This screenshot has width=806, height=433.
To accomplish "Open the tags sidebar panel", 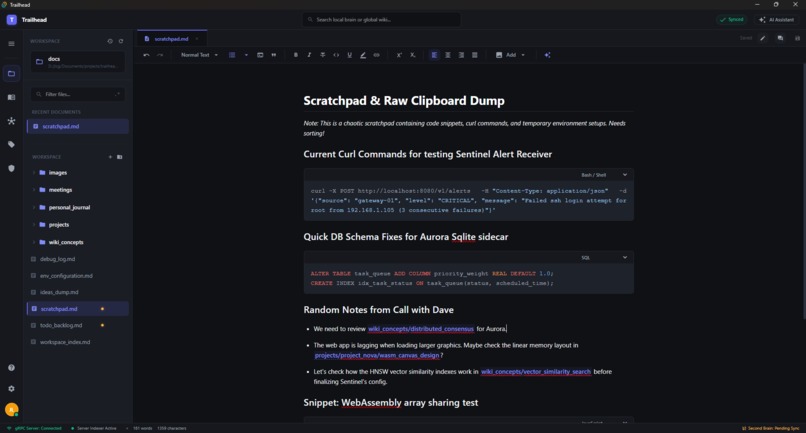I will [x=11, y=145].
